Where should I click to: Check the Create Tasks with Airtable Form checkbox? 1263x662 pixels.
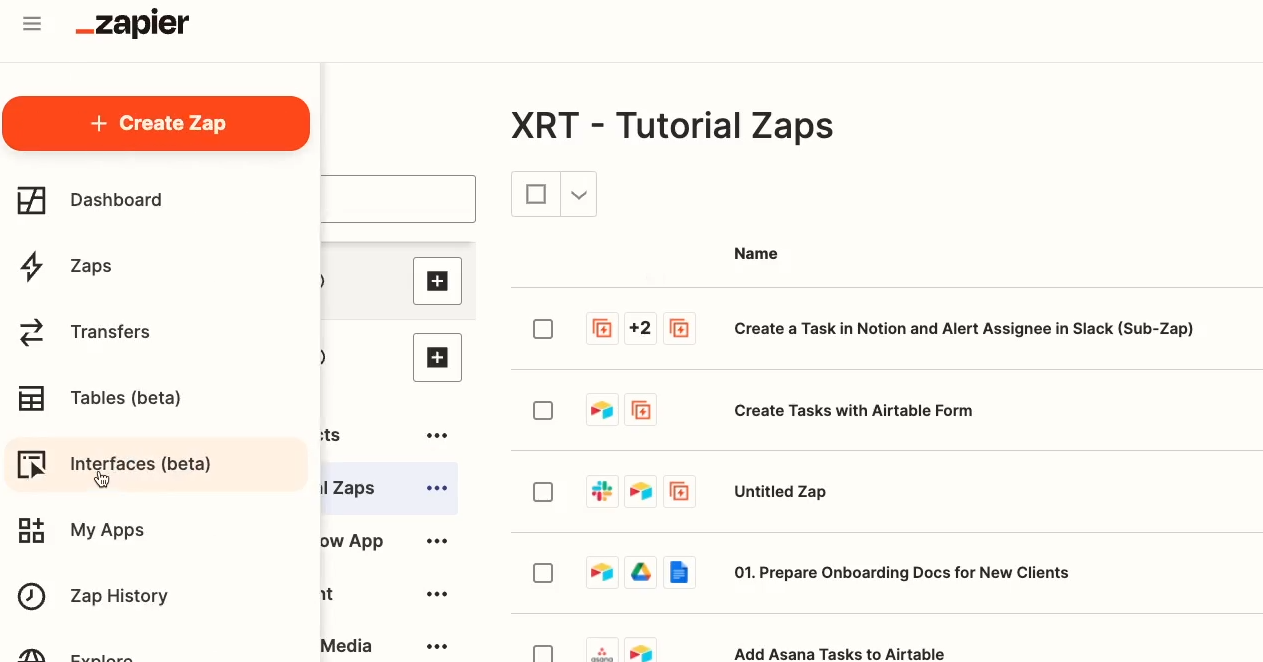point(543,411)
